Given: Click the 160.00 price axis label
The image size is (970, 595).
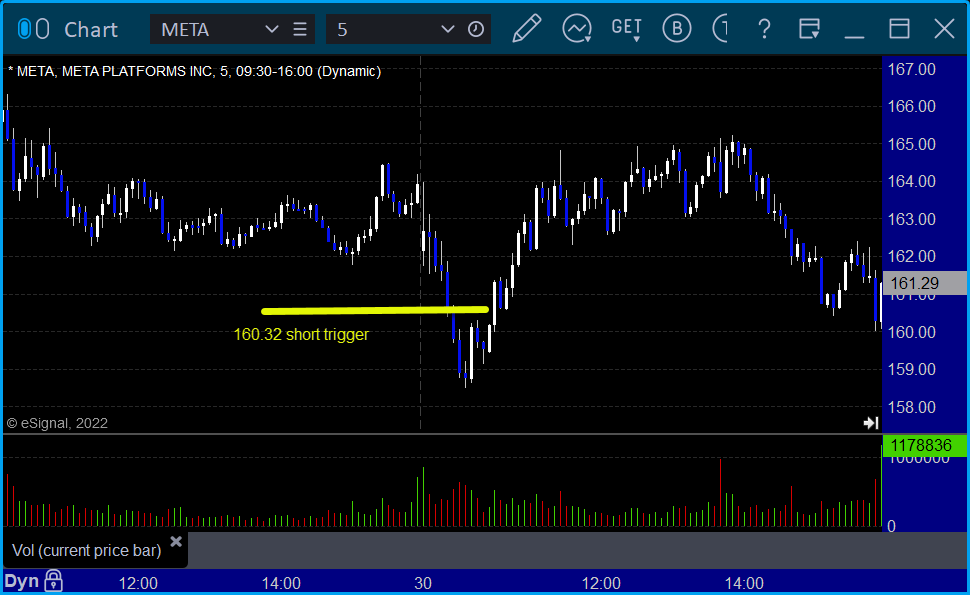Looking at the screenshot, I should (912, 332).
